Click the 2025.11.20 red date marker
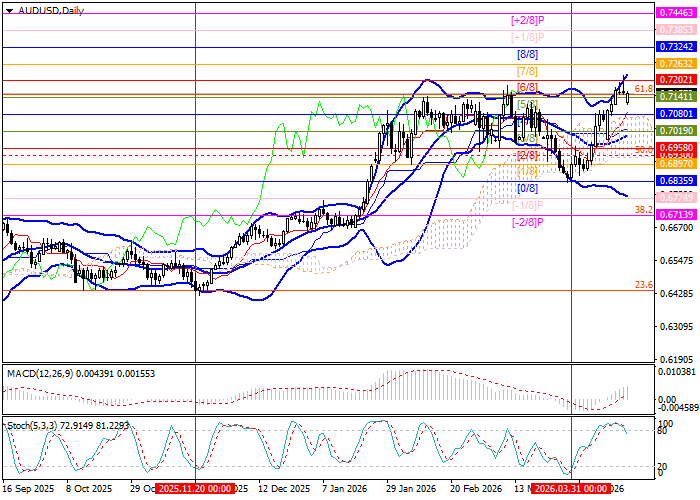The image size is (700, 500). [x=194, y=490]
